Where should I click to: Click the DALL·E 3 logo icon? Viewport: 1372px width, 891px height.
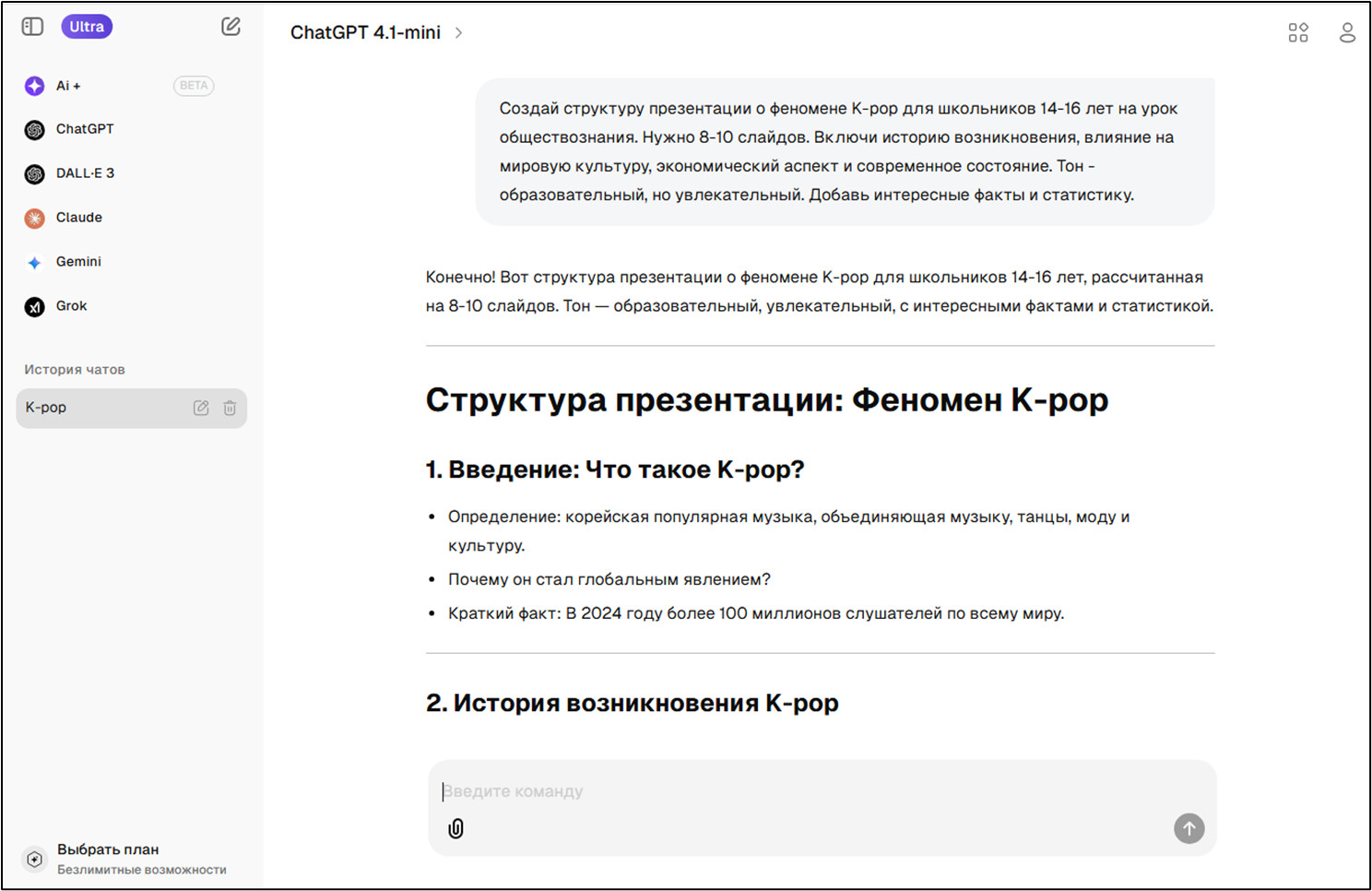click(35, 174)
